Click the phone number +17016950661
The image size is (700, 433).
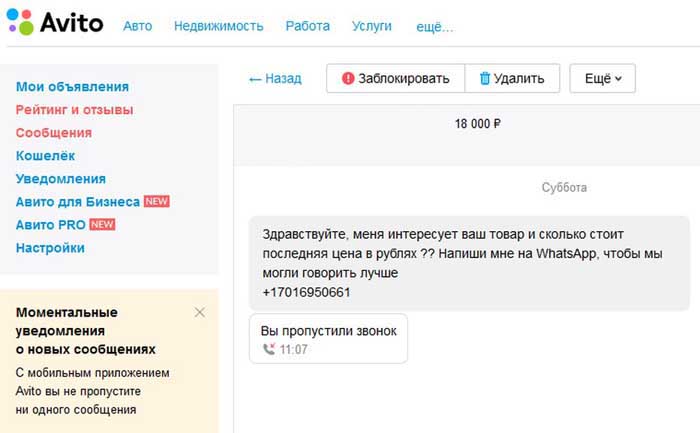tap(306, 292)
